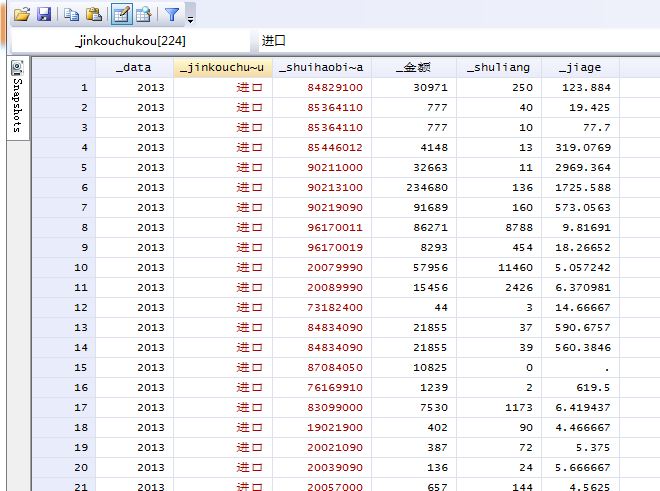Image resolution: width=660 pixels, height=491 pixels.
Task: Click the Paste clipboard icon
Action: click(93, 14)
